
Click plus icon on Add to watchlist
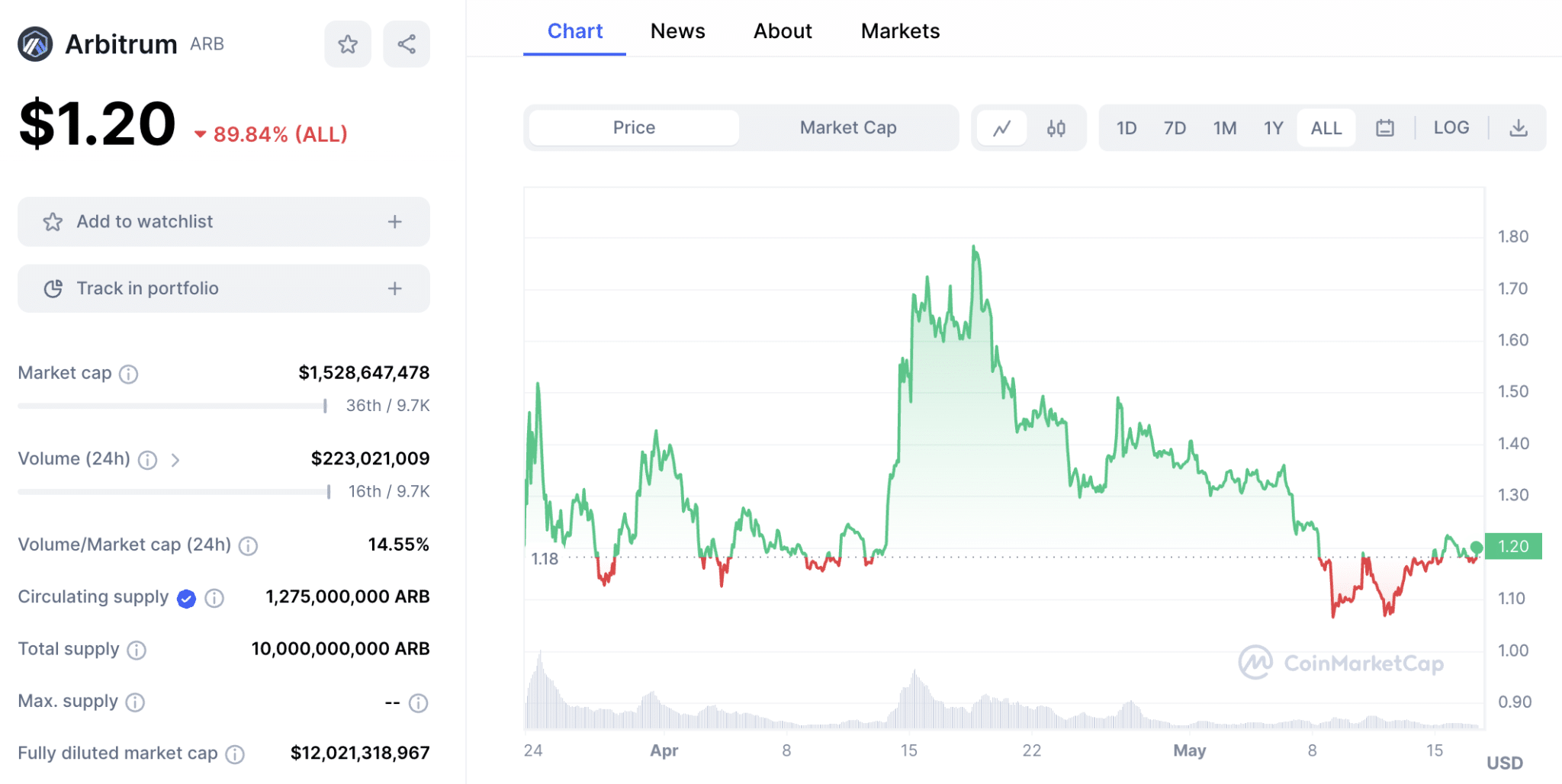[394, 222]
